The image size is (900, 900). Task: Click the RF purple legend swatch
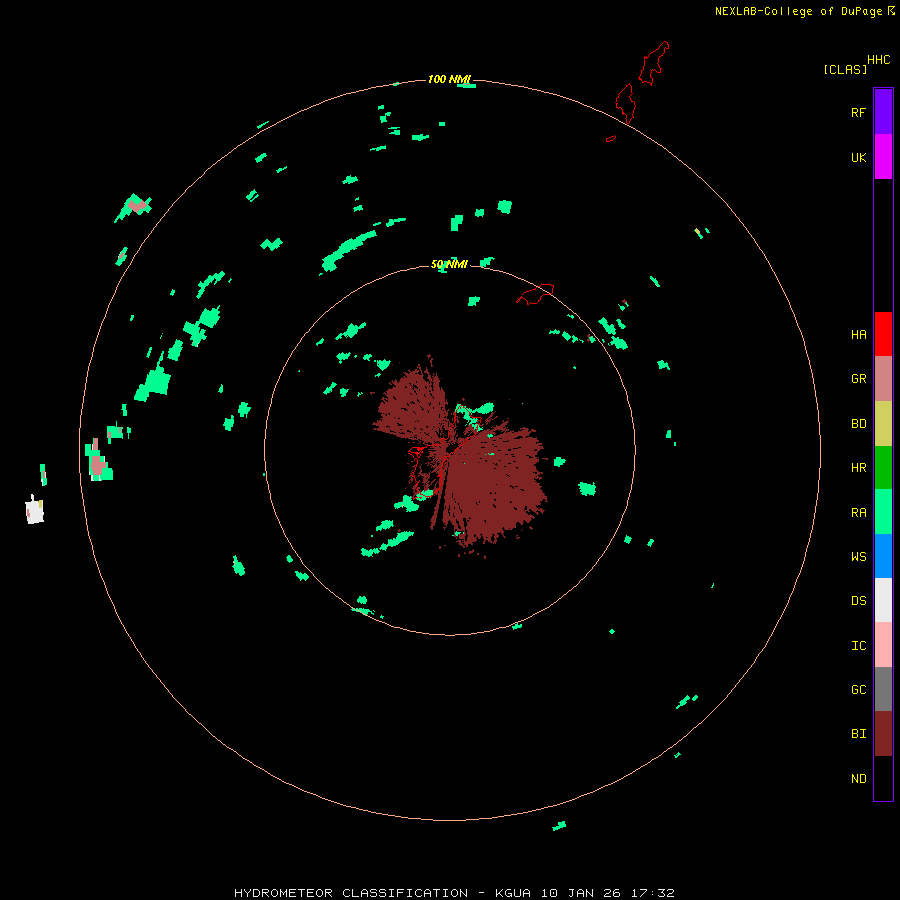click(883, 112)
